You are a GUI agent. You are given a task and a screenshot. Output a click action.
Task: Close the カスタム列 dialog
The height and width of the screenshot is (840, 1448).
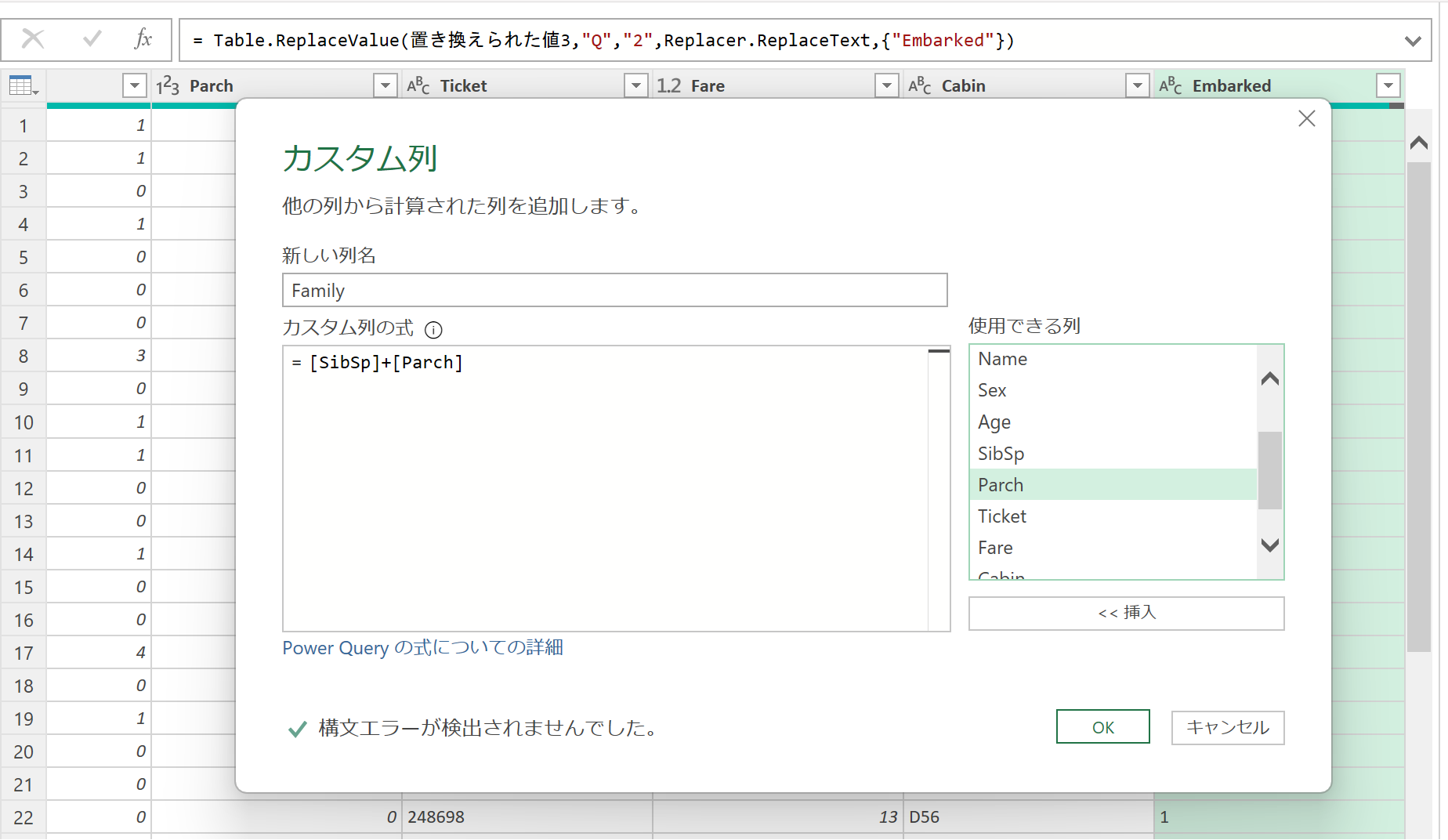tap(1306, 118)
